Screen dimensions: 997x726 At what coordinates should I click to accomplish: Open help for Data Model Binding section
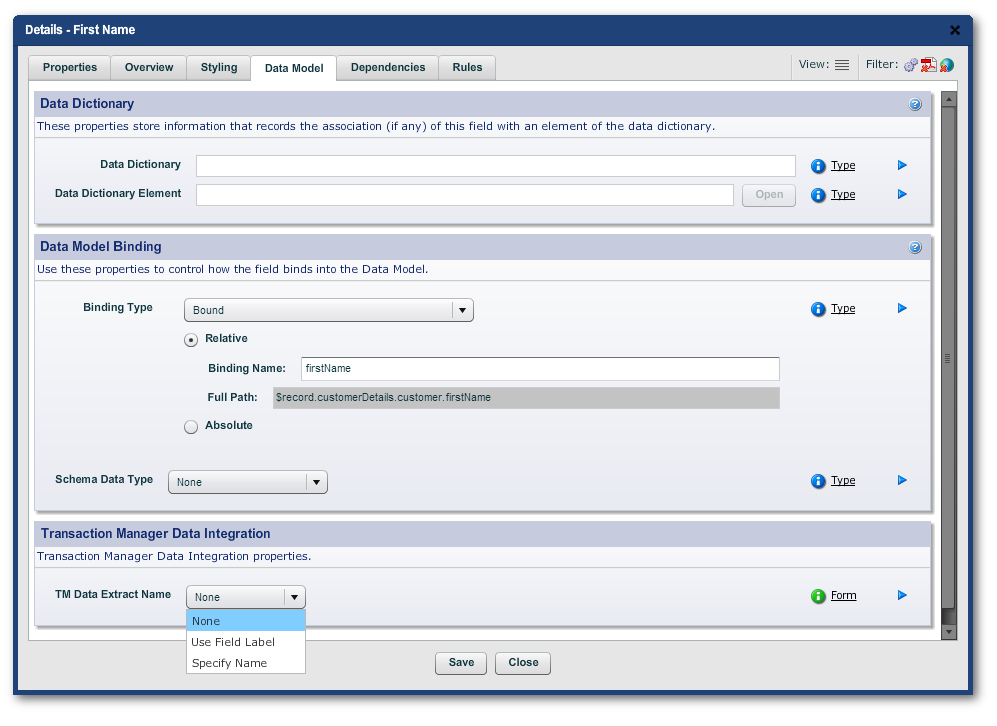pyautogui.click(x=915, y=247)
